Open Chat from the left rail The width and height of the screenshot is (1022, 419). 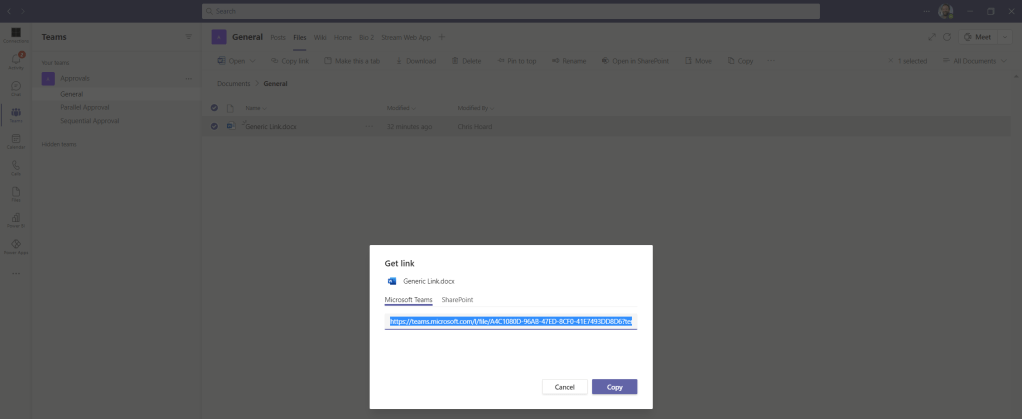tap(16, 88)
